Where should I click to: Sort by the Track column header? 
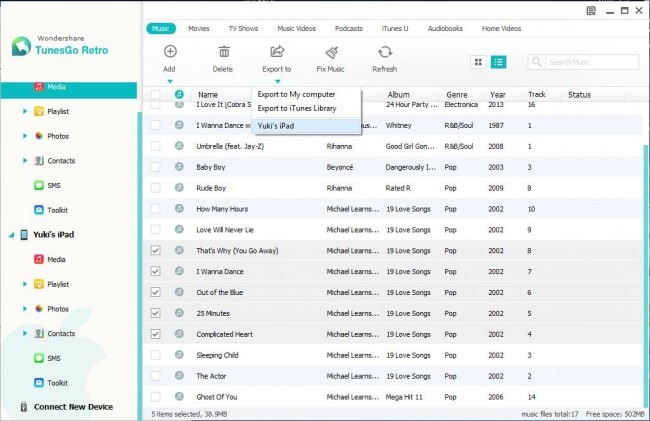pyautogui.click(x=537, y=95)
